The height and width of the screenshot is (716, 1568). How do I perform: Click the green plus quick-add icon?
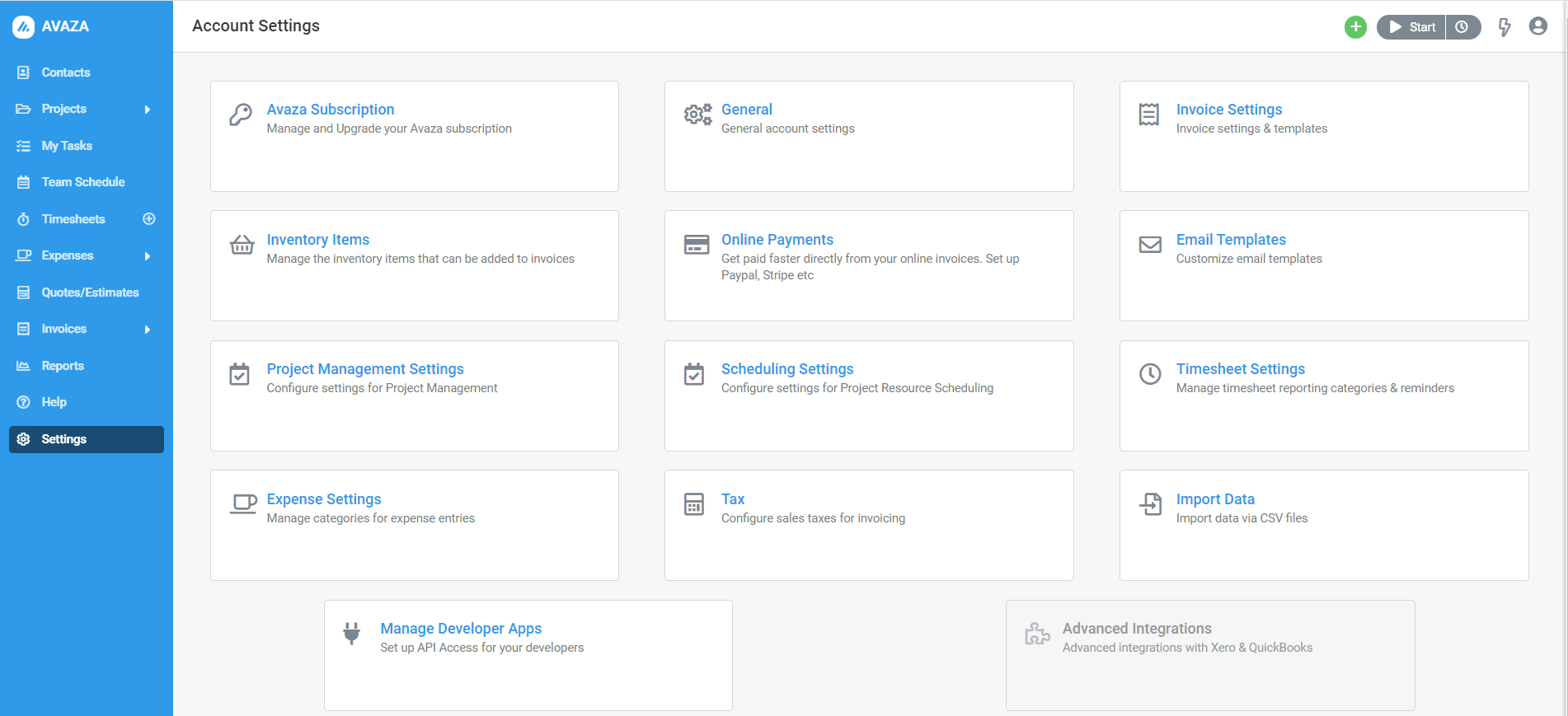[1355, 27]
